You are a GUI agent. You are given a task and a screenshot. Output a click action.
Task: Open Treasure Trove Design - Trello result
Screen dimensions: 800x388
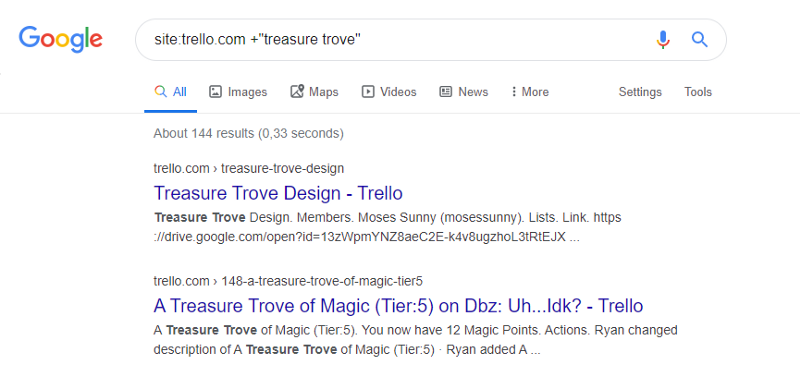[278, 193]
